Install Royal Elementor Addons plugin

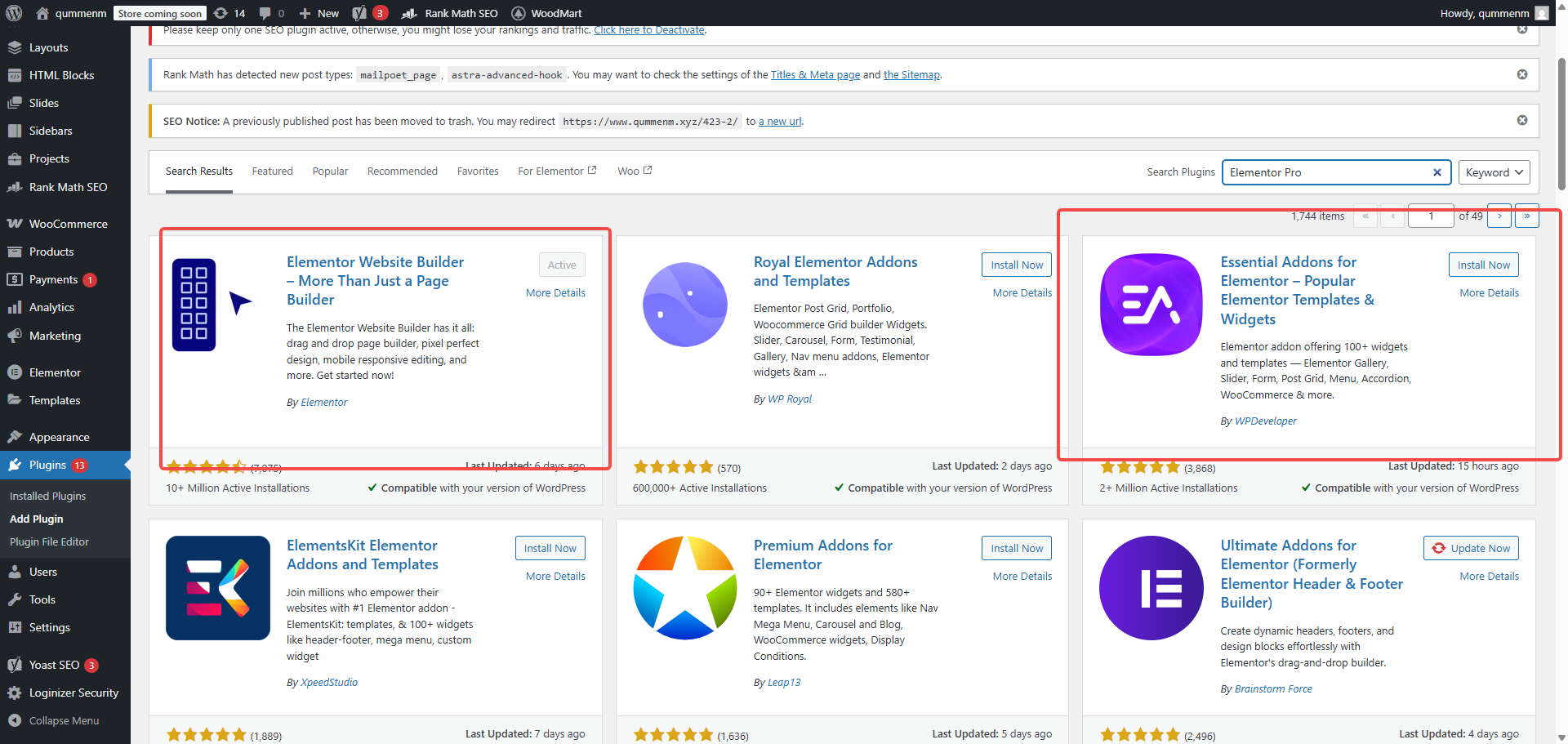(1016, 265)
